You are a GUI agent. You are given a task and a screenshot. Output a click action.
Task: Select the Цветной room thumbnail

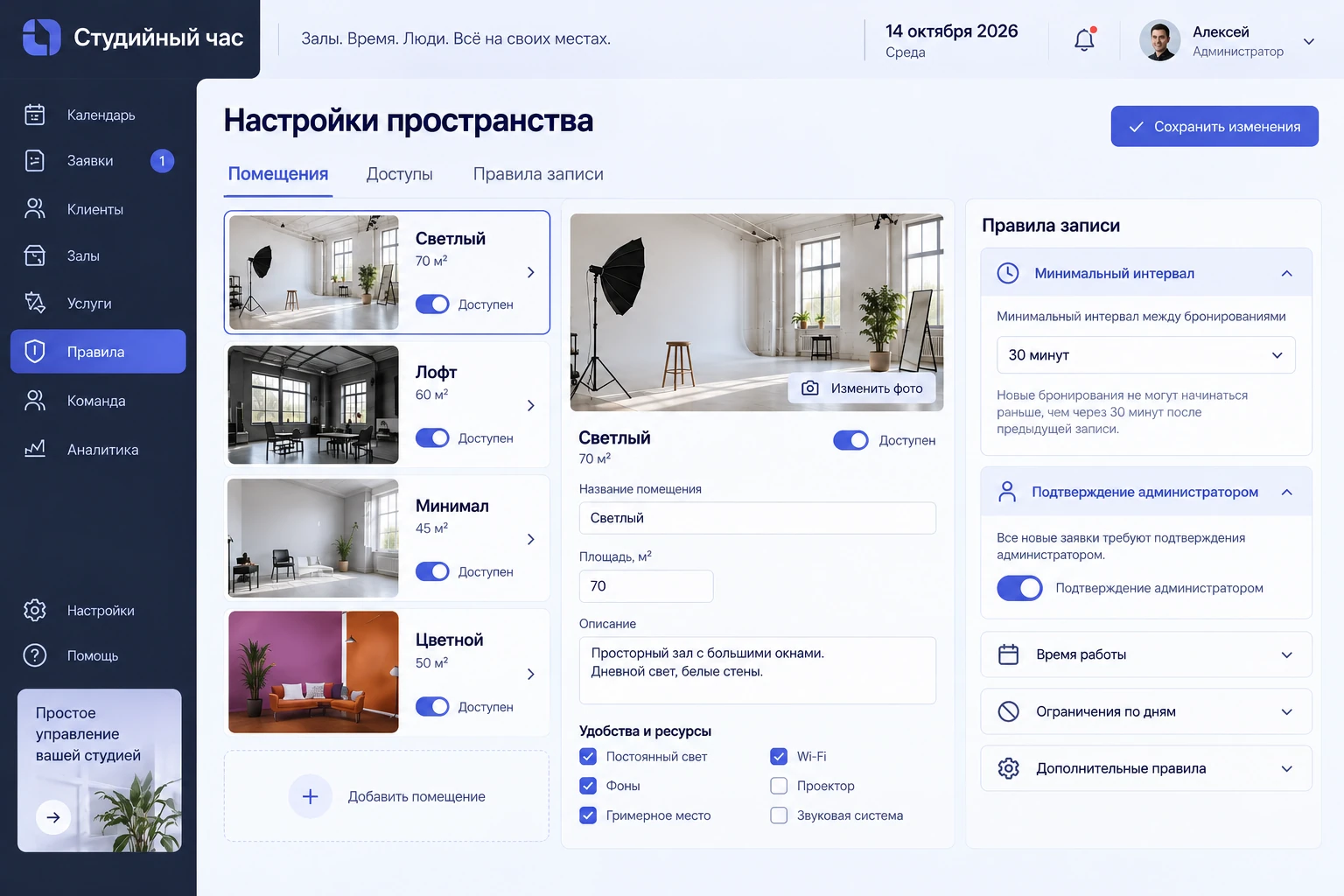(313, 672)
